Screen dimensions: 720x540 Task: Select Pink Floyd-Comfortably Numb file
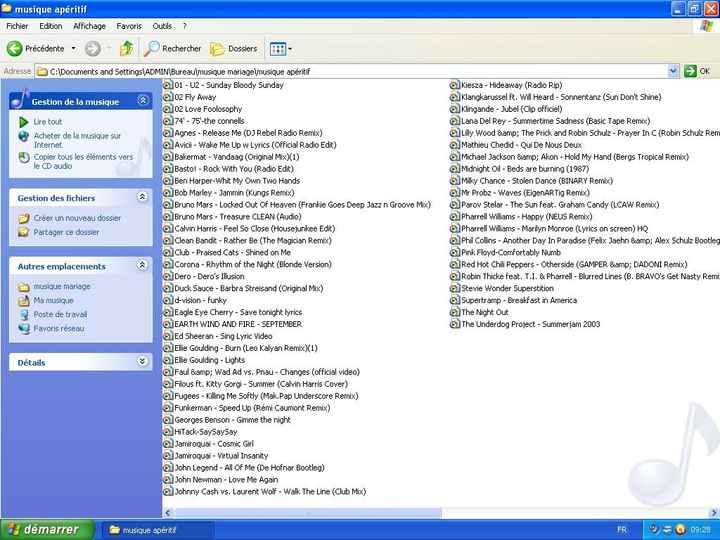pos(511,253)
